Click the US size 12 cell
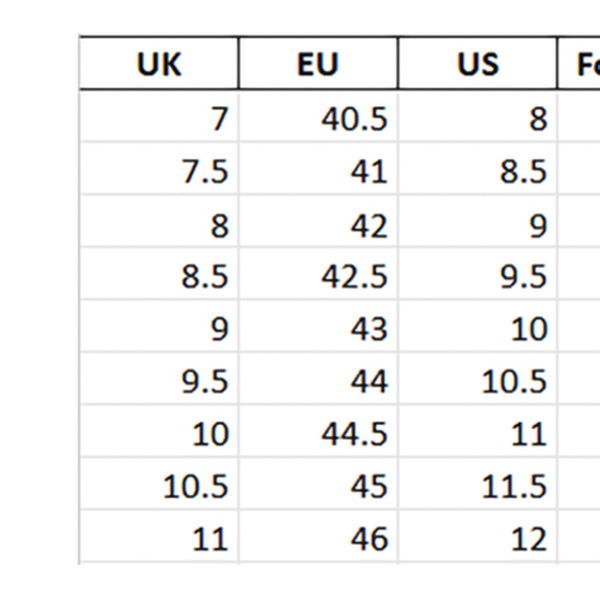 click(x=477, y=539)
